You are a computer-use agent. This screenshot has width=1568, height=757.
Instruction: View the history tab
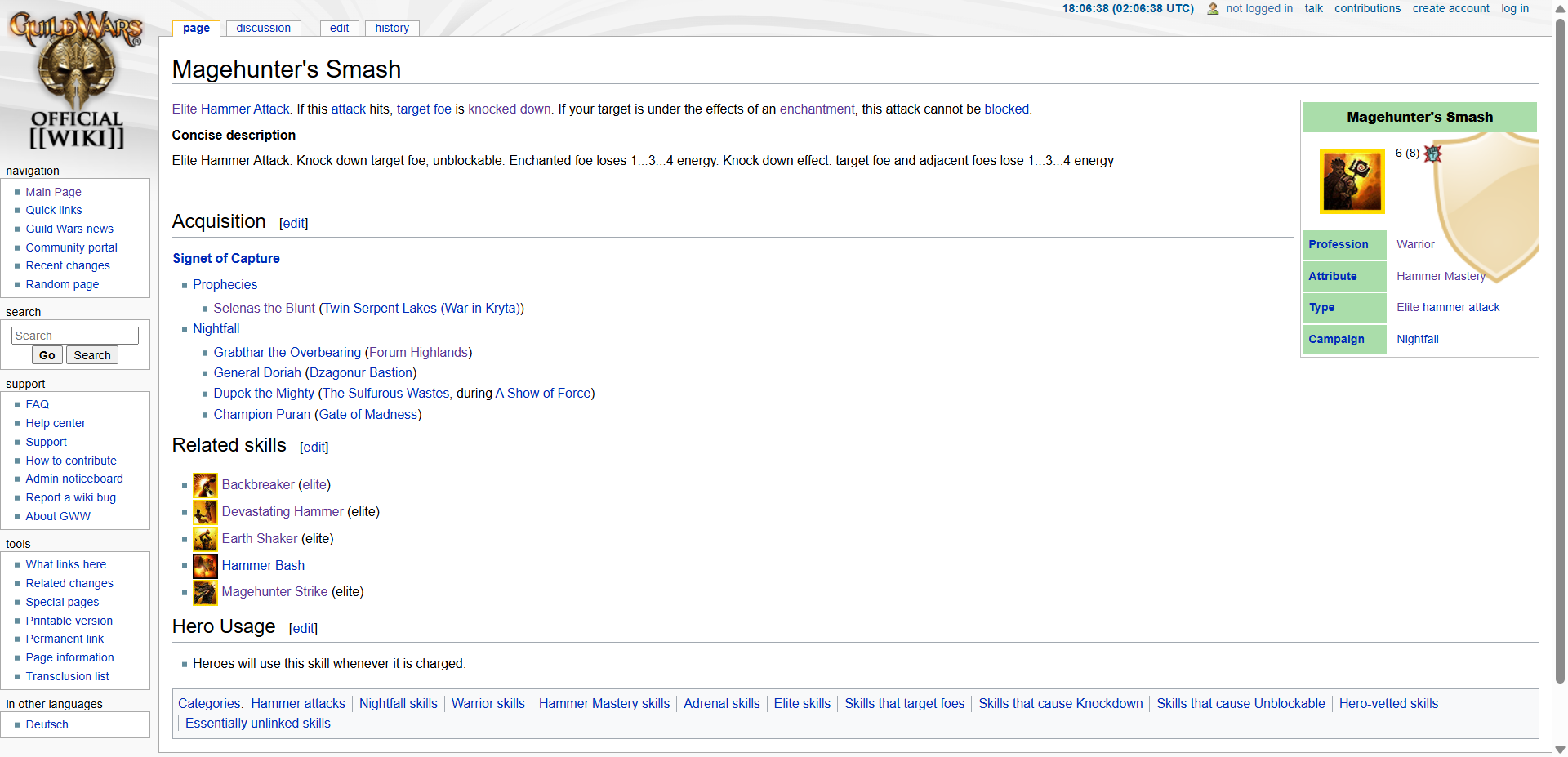pyautogui.click(x=392, y=28)
